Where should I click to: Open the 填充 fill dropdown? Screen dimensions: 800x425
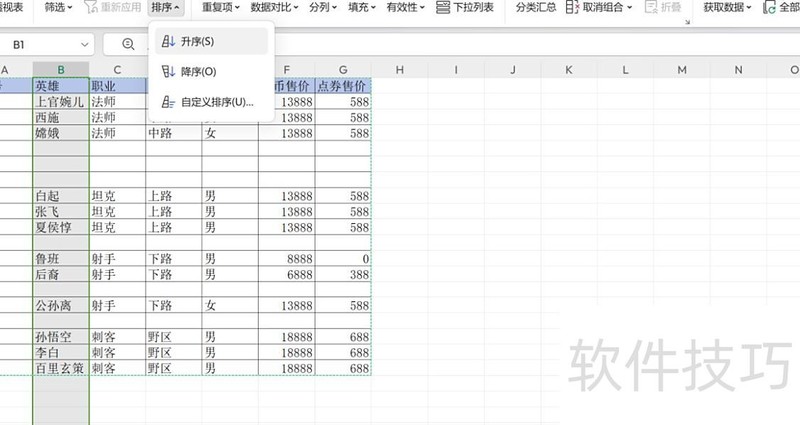(362, 7)
